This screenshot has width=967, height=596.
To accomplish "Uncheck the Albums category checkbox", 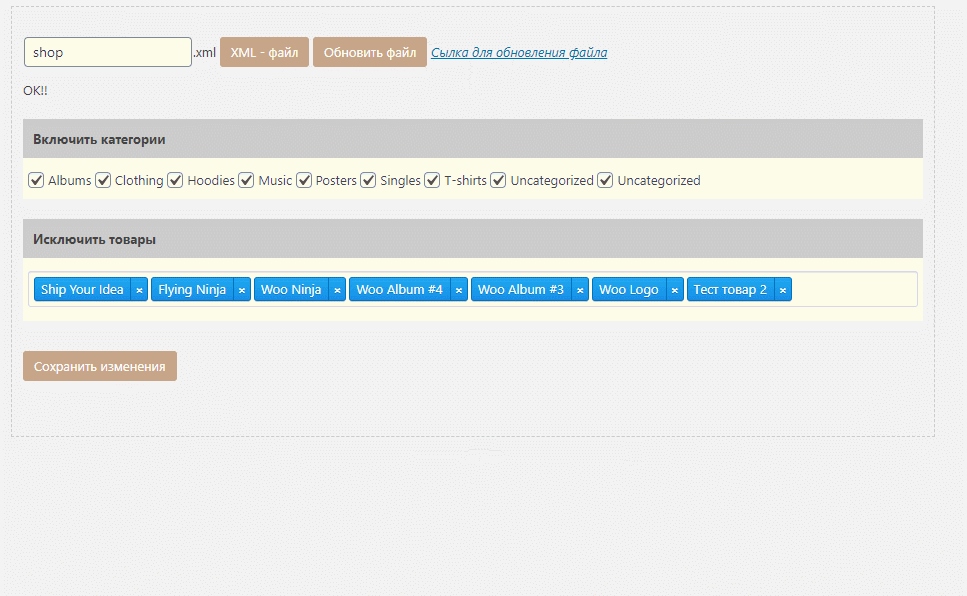I will (36, 180).
